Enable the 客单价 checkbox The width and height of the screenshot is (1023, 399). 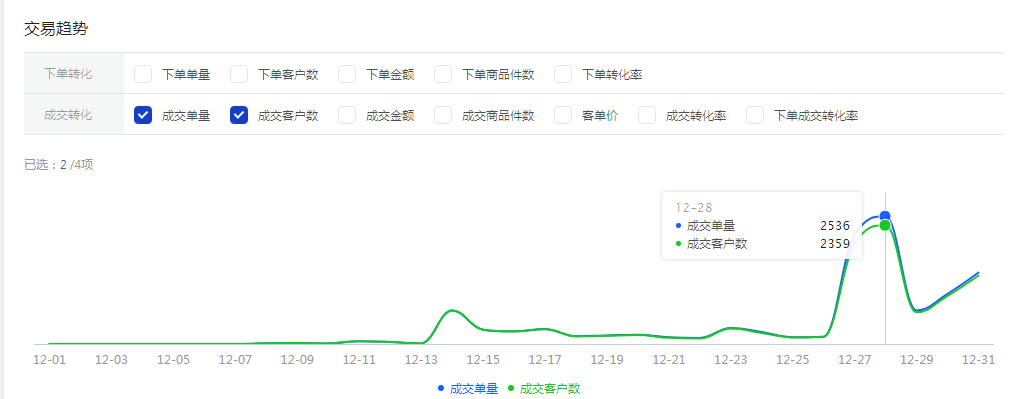click(x=563, y=115)
